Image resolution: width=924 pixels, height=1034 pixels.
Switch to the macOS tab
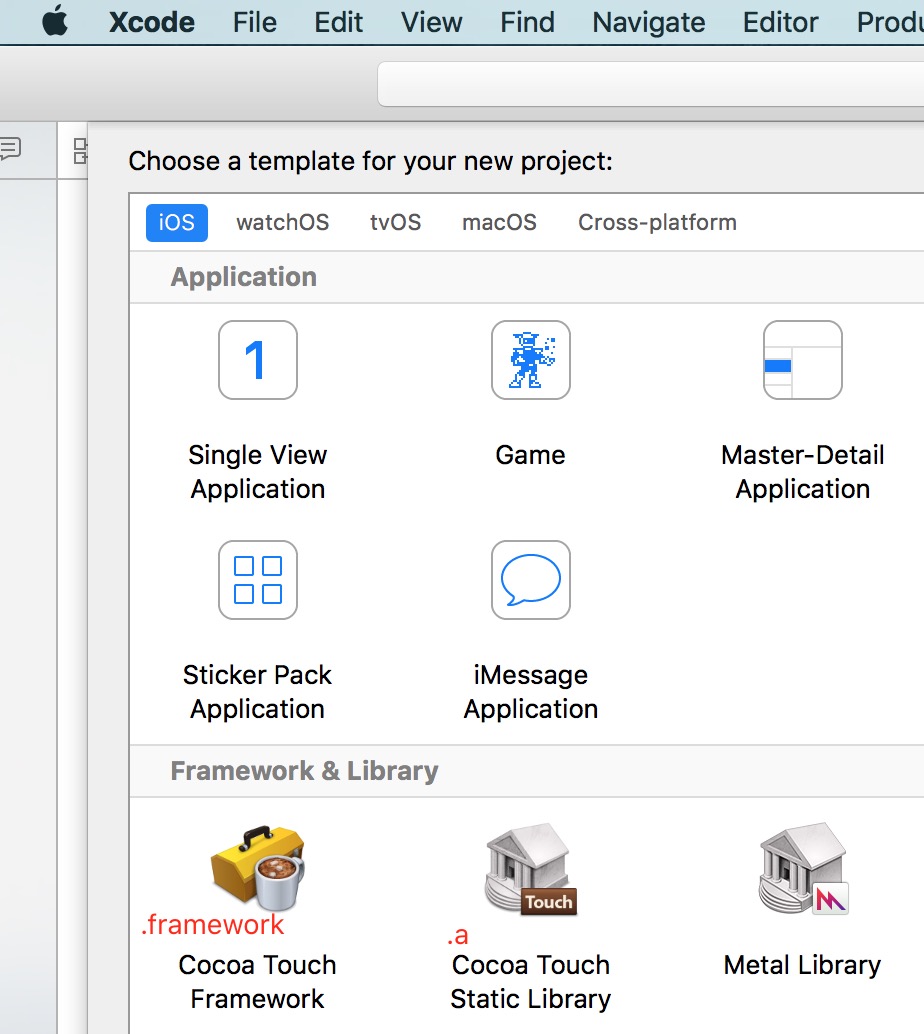coord(499,223)
